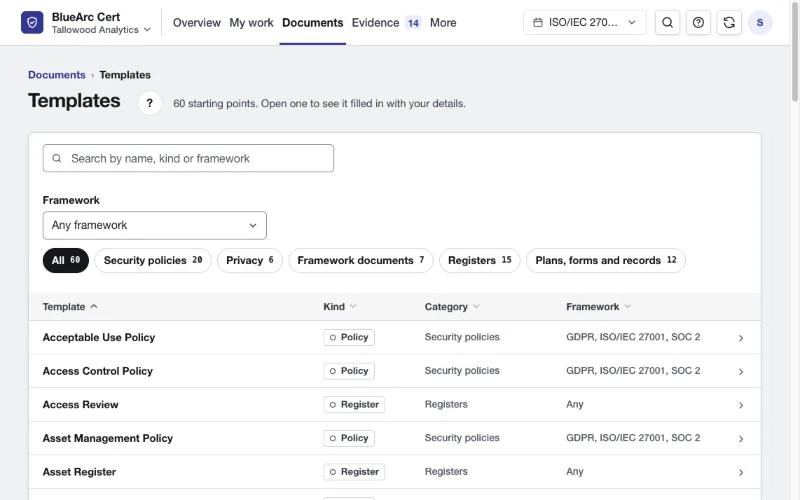Select the All 60 filter chip
Viewport: 800px width, 500px height.
point(66,260)
